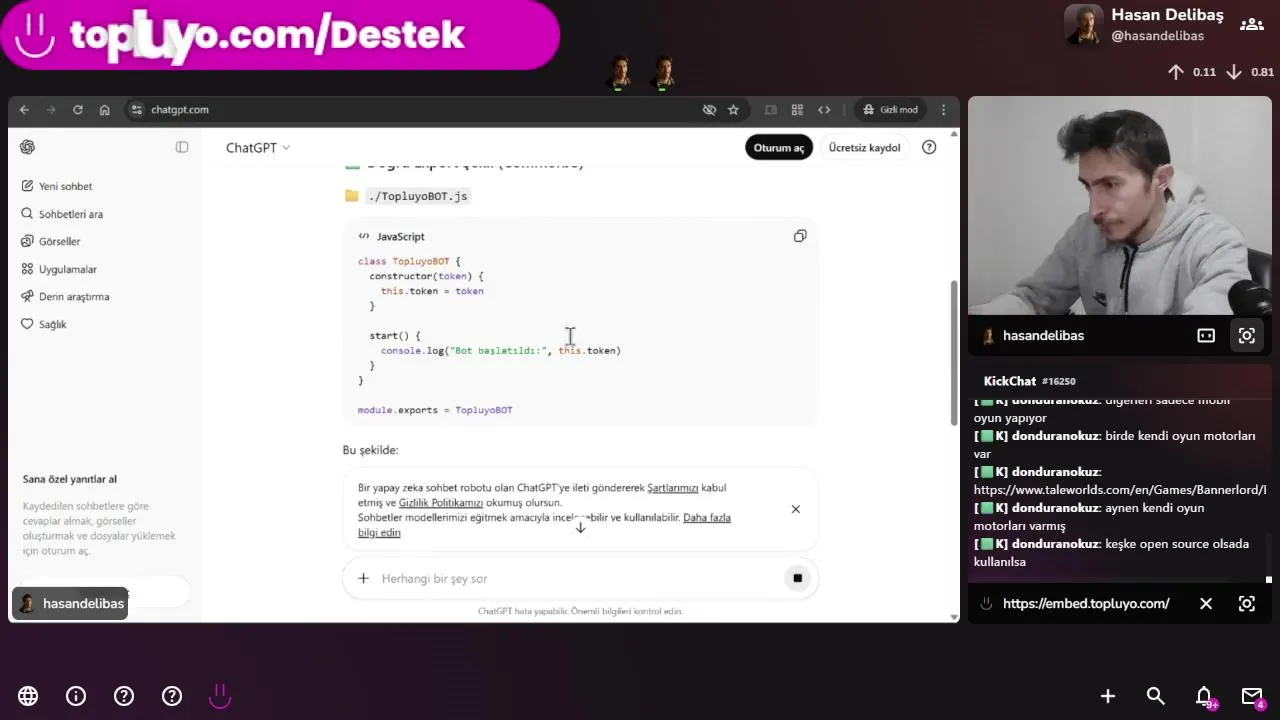Click the Oturum aç button

[x=779, y=148]
